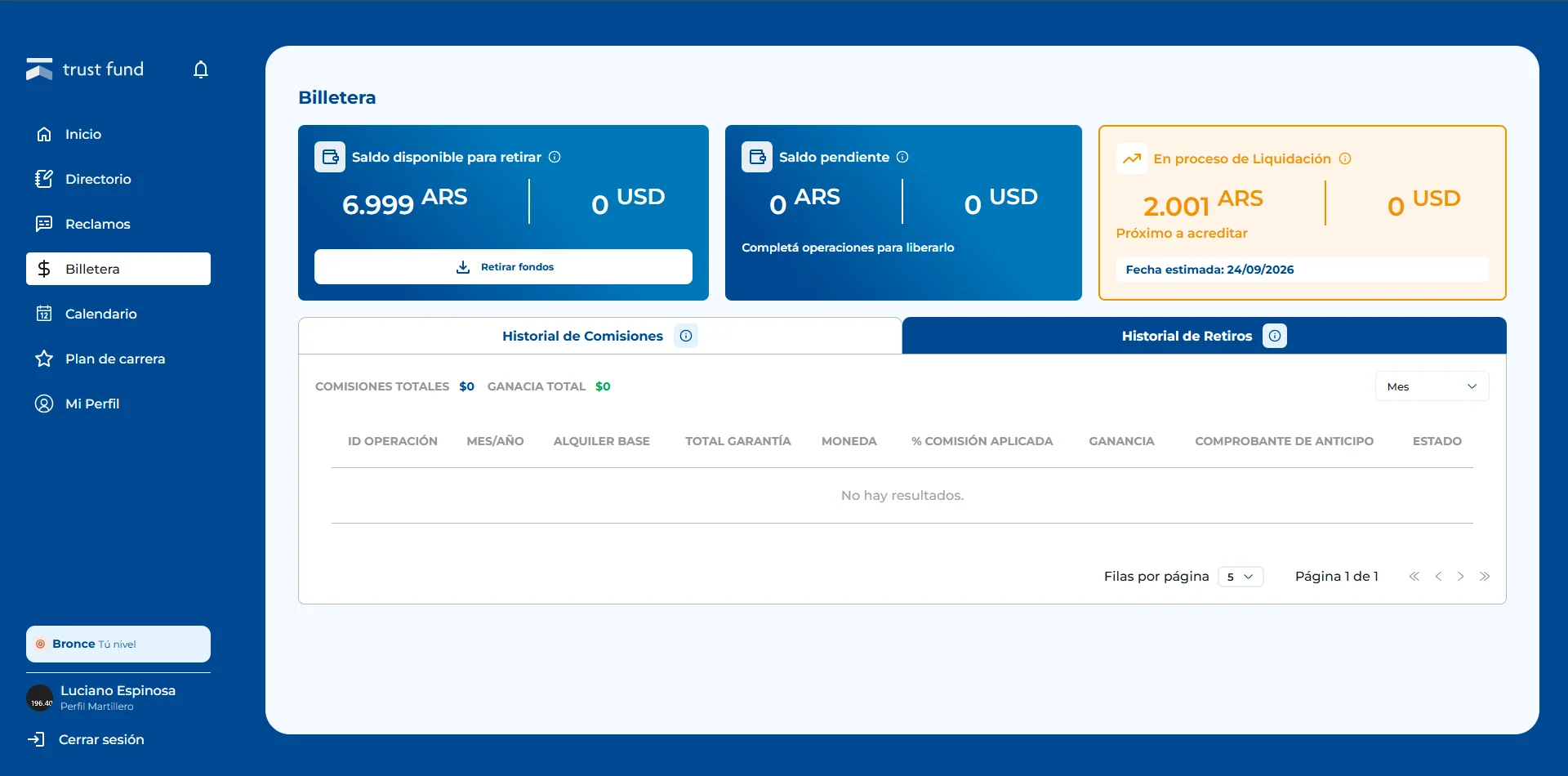
Task: Click Historial de Comisiones info icon
Action: tap(686, 336)
